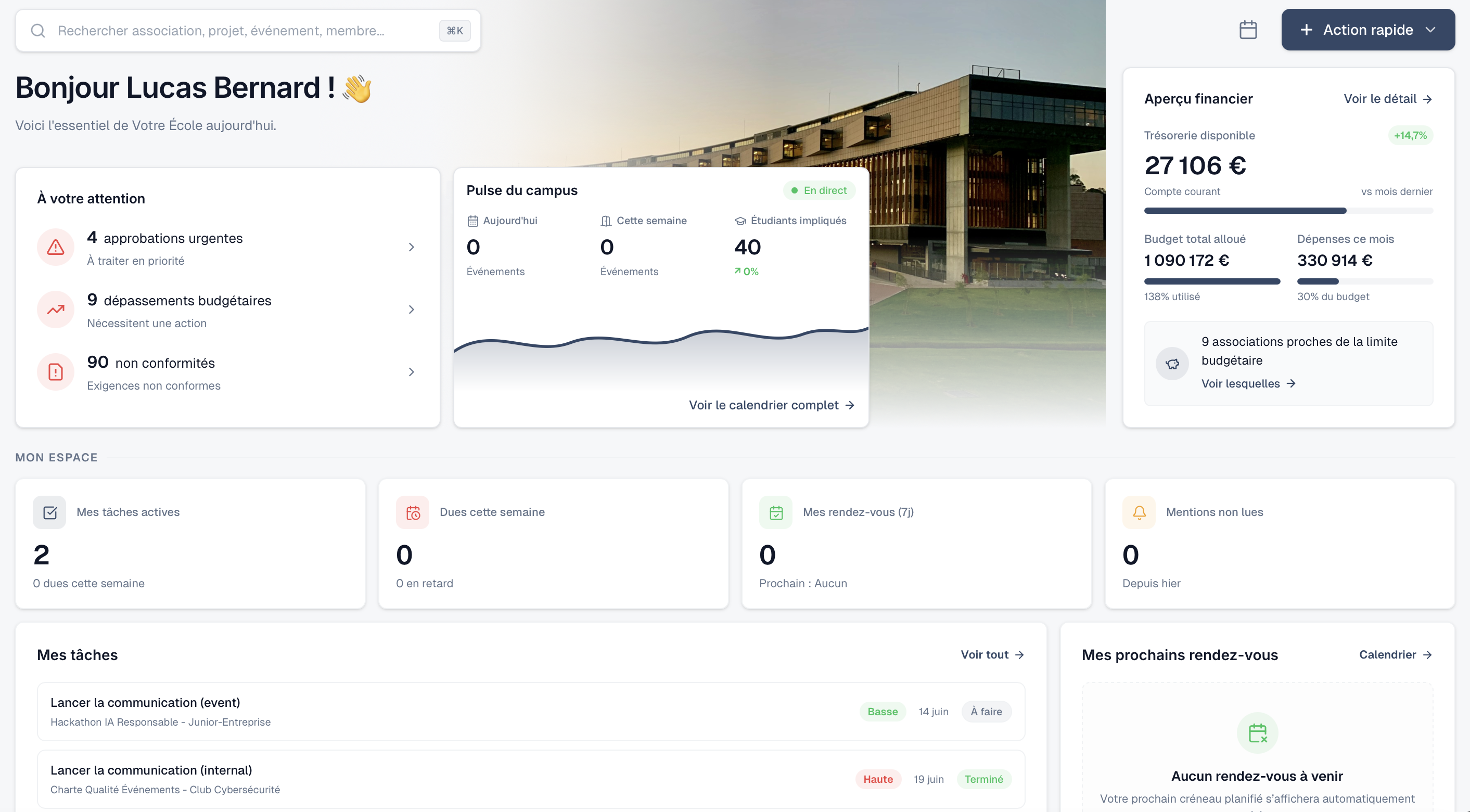
Task: Click Voir lesquelles link
Action: coord(1248,383)
